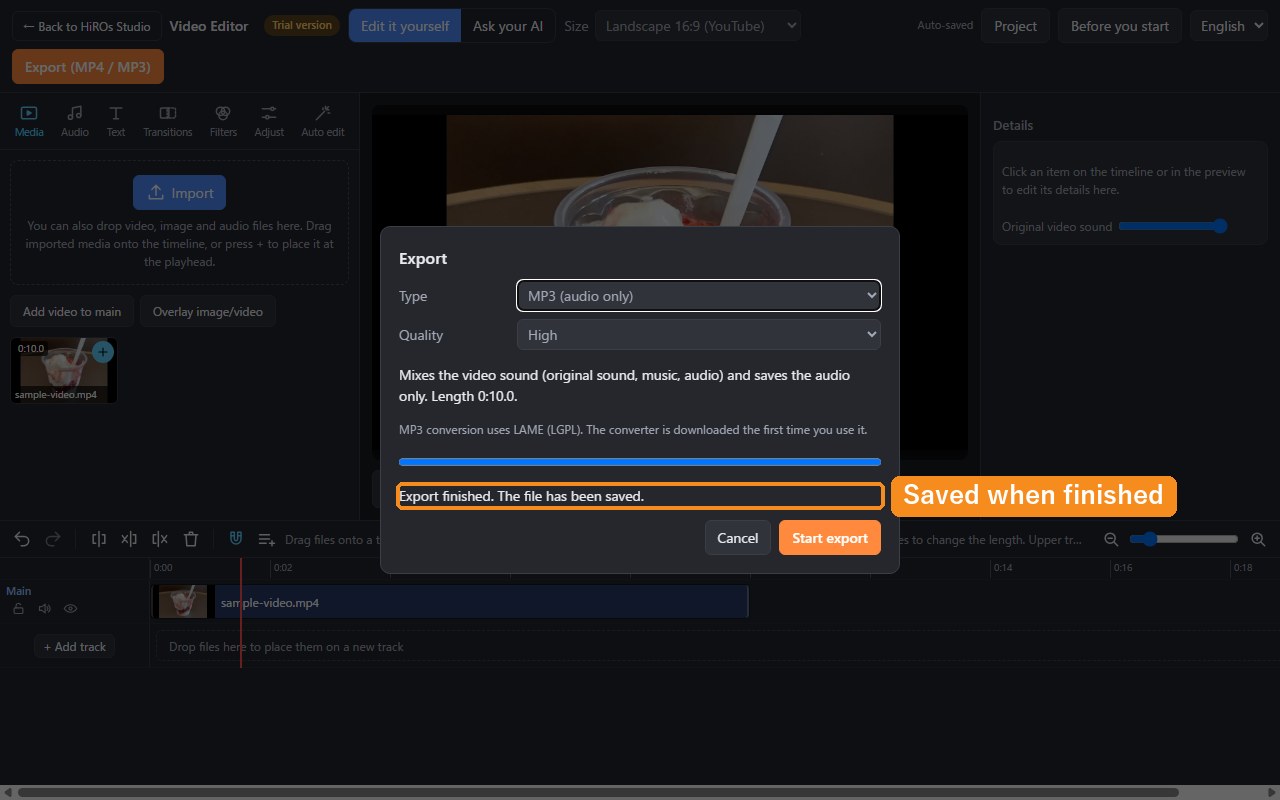Click the timeline zoom slider

click(1184, 539)
